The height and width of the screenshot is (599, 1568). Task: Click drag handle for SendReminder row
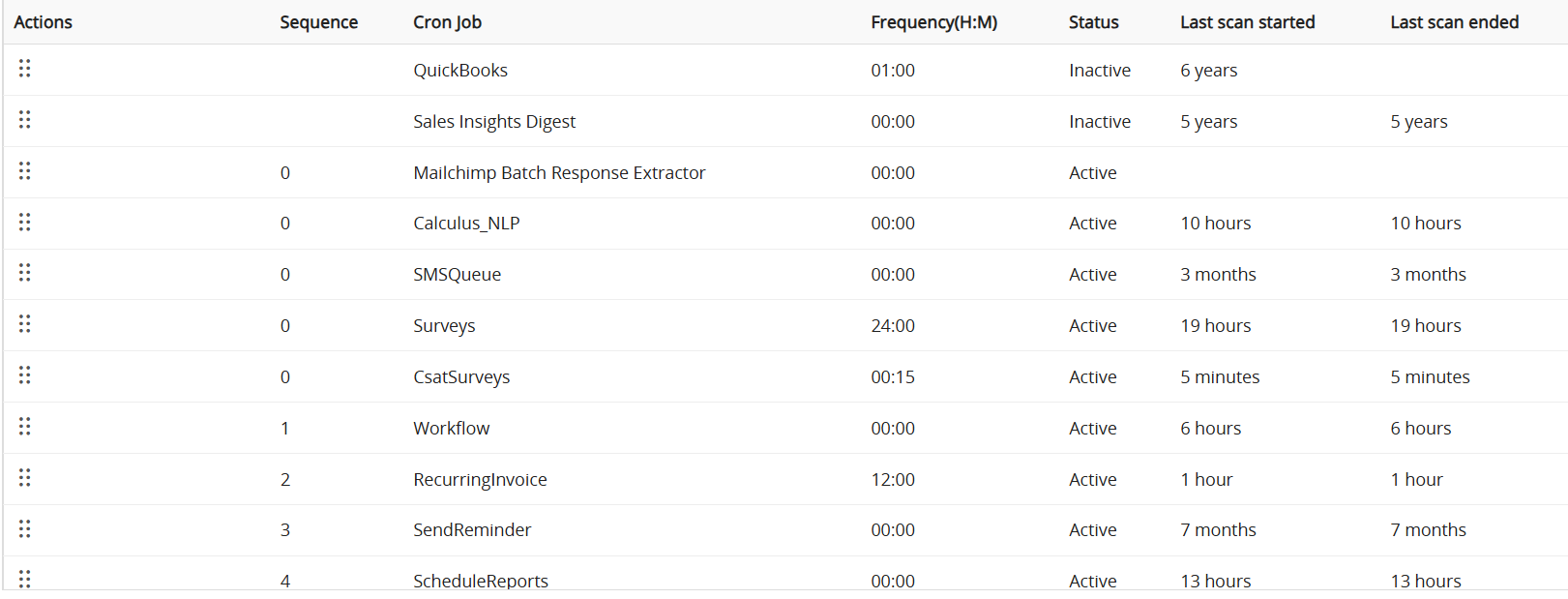coord(25,529)
